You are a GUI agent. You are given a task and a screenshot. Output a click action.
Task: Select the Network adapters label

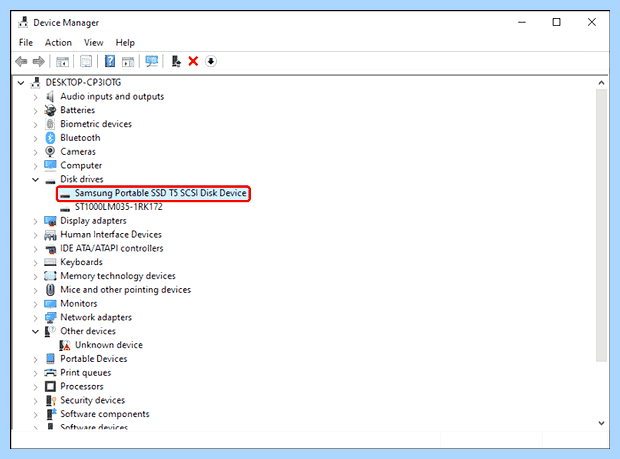point(96,317)
